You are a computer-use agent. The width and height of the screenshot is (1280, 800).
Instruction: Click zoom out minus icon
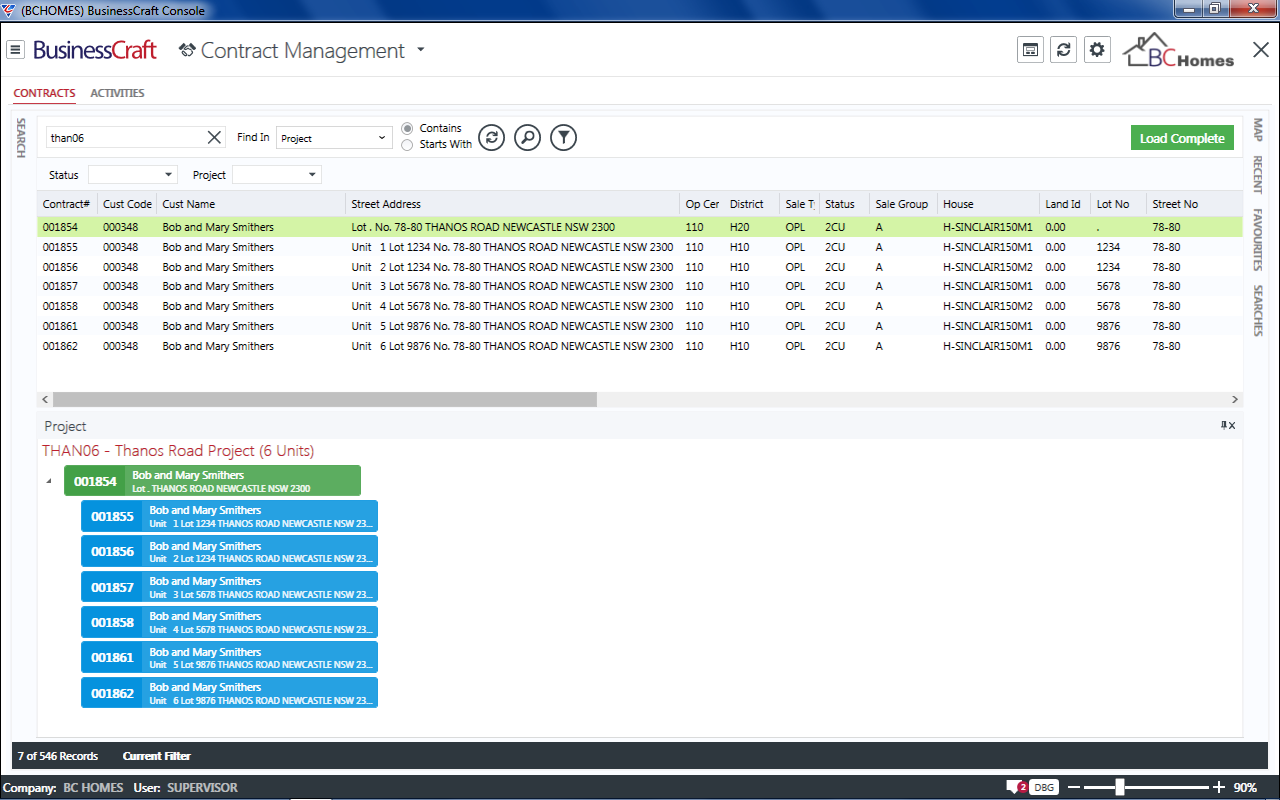[1074, 787]
